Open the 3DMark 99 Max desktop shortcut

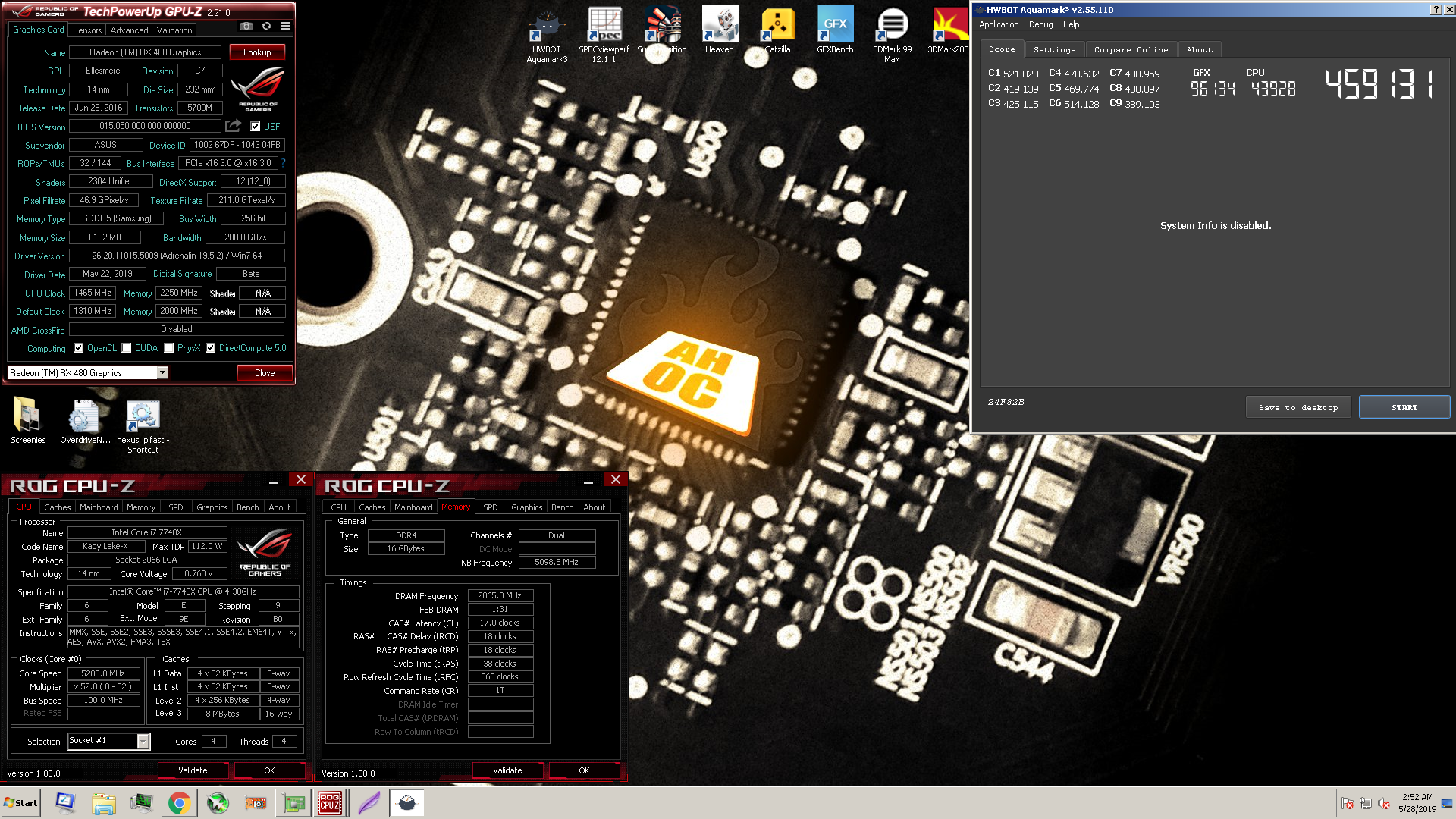893,34
